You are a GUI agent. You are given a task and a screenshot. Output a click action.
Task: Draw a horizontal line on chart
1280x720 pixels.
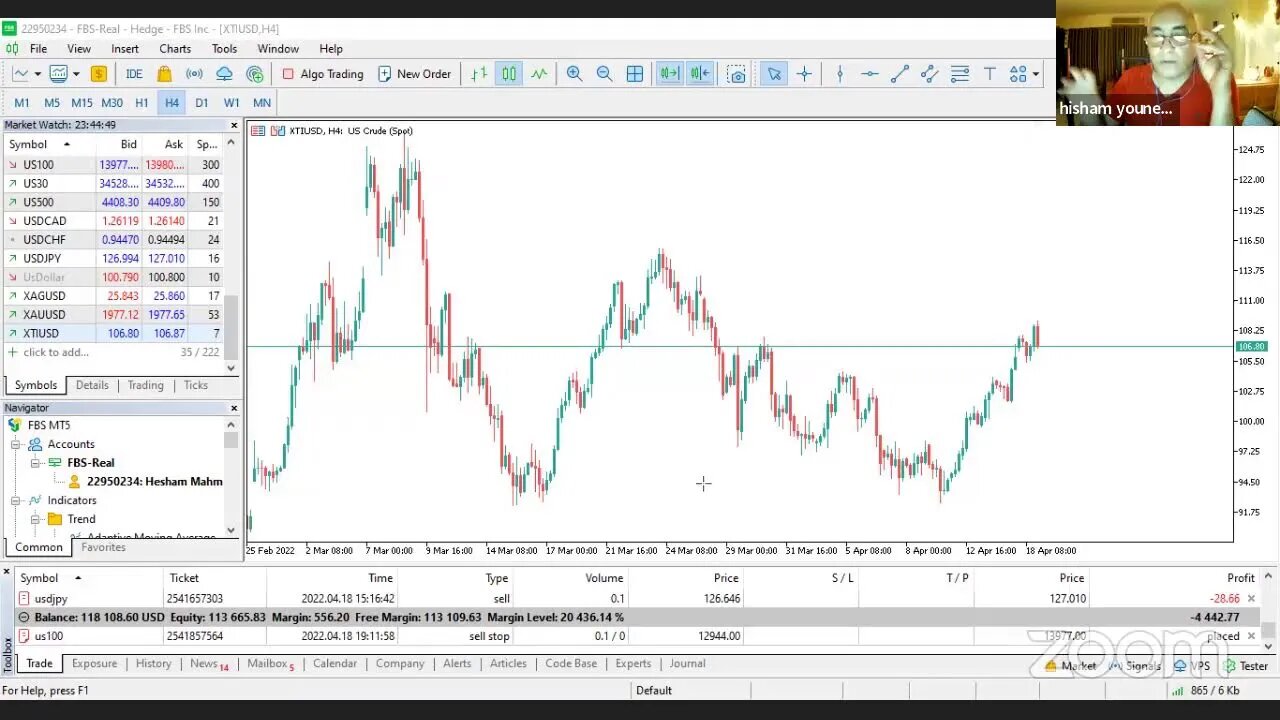click(x=870, y=74)
